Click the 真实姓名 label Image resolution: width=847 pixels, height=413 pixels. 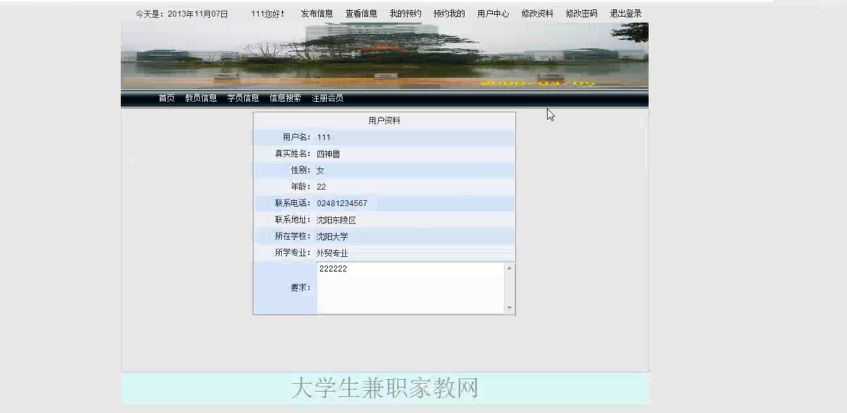pos(293,154)
